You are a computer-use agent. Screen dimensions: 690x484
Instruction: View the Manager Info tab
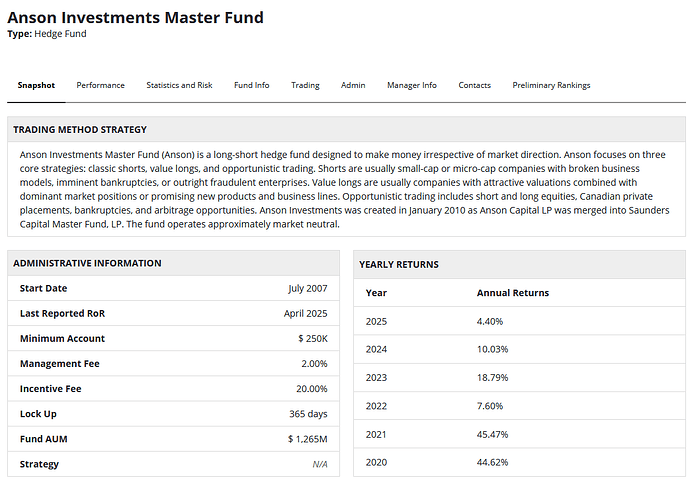(x=412, y=85)
